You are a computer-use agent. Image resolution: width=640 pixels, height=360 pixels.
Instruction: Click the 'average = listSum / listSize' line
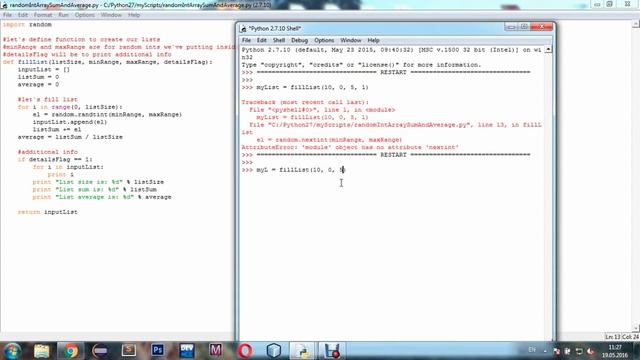[70, 137]
